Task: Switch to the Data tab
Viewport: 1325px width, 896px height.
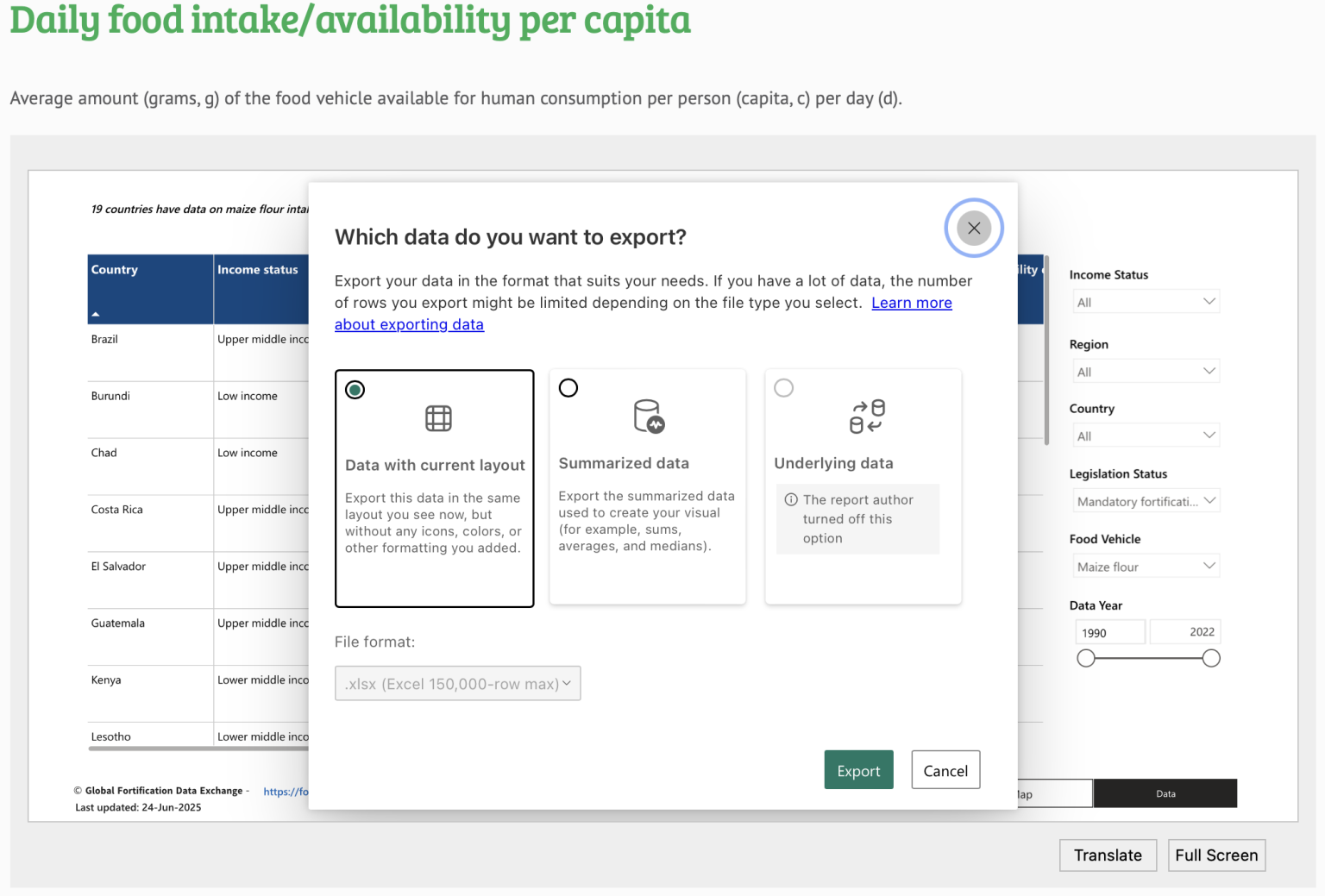Action: 1165,793
